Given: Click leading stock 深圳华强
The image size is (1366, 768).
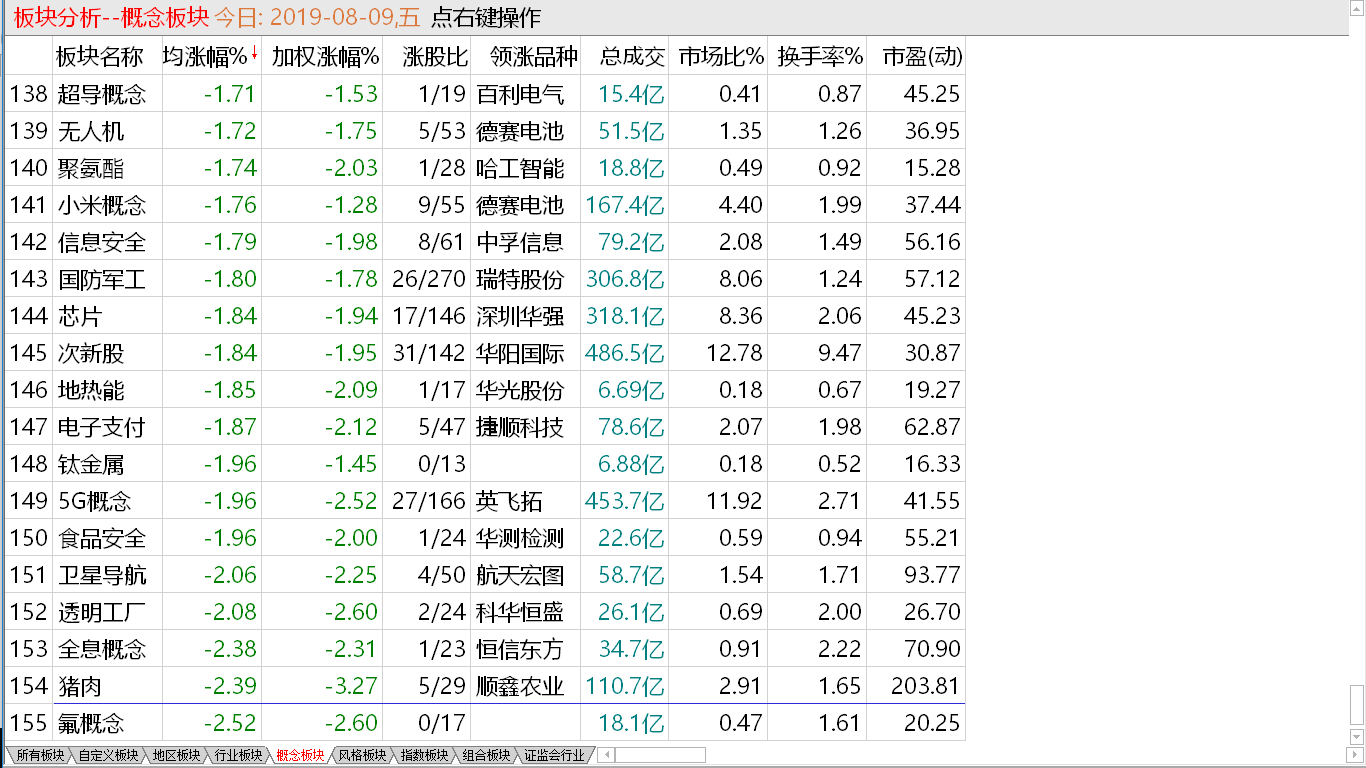Looking at the screenshot, I should (x=520, y=316).
